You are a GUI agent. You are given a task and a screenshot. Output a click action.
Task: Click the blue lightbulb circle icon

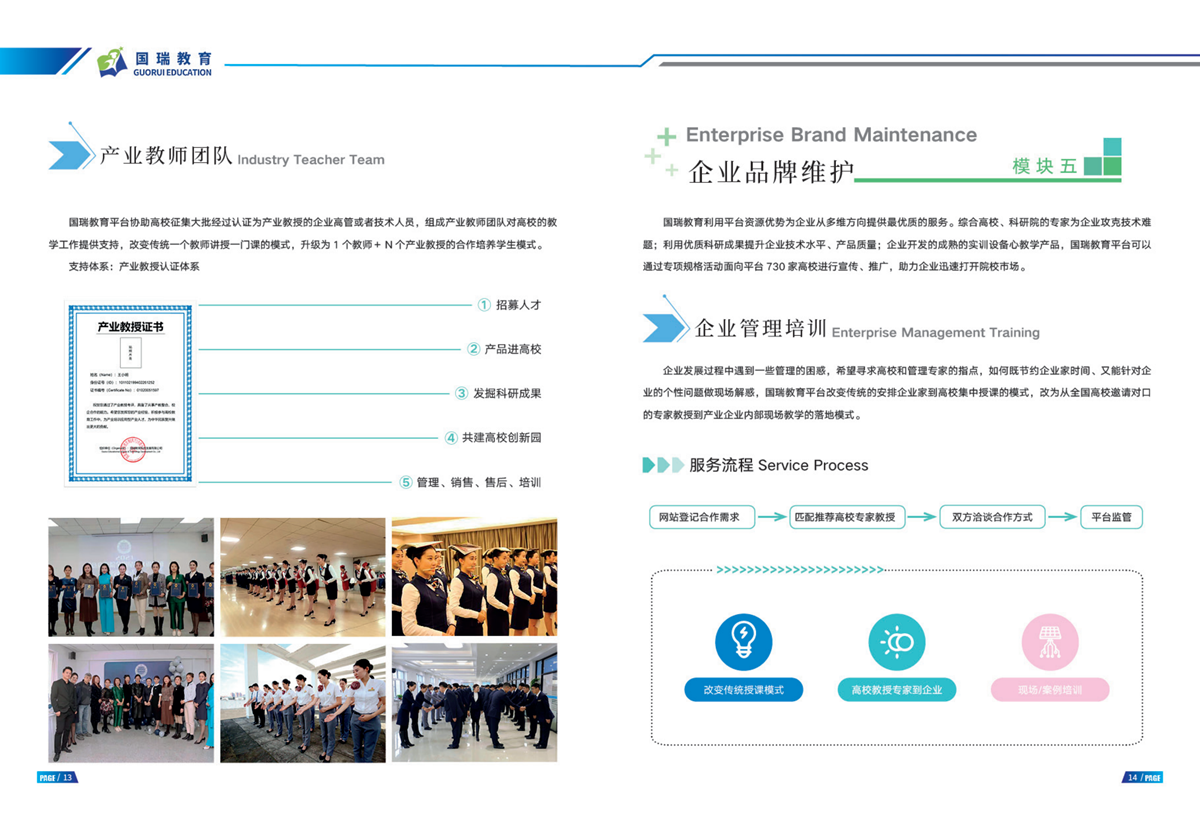click(x=743, y=641)
